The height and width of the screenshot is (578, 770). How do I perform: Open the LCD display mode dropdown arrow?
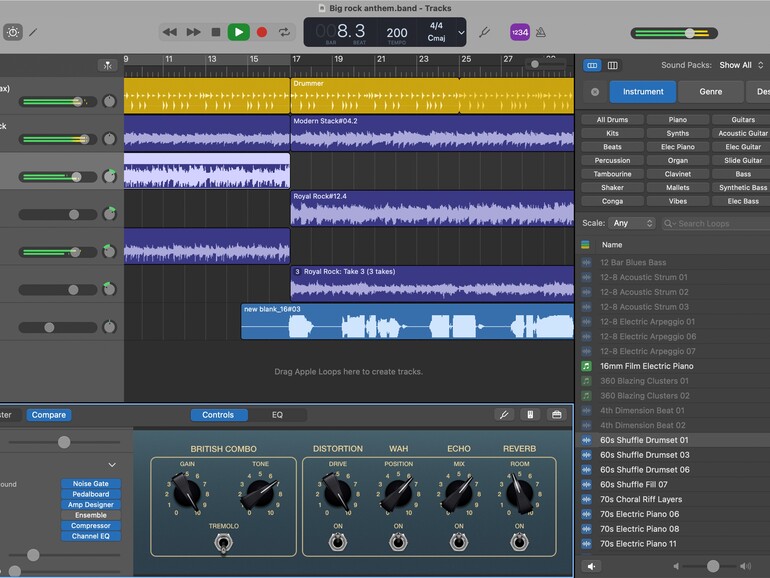pyautogui.click(x=461, y=32)
